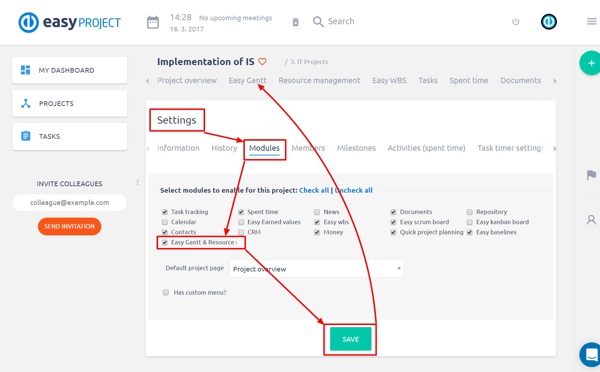The width and height of the screenshot is (600, 372).
Task: Click the Check all link
Action: (314, 190)
